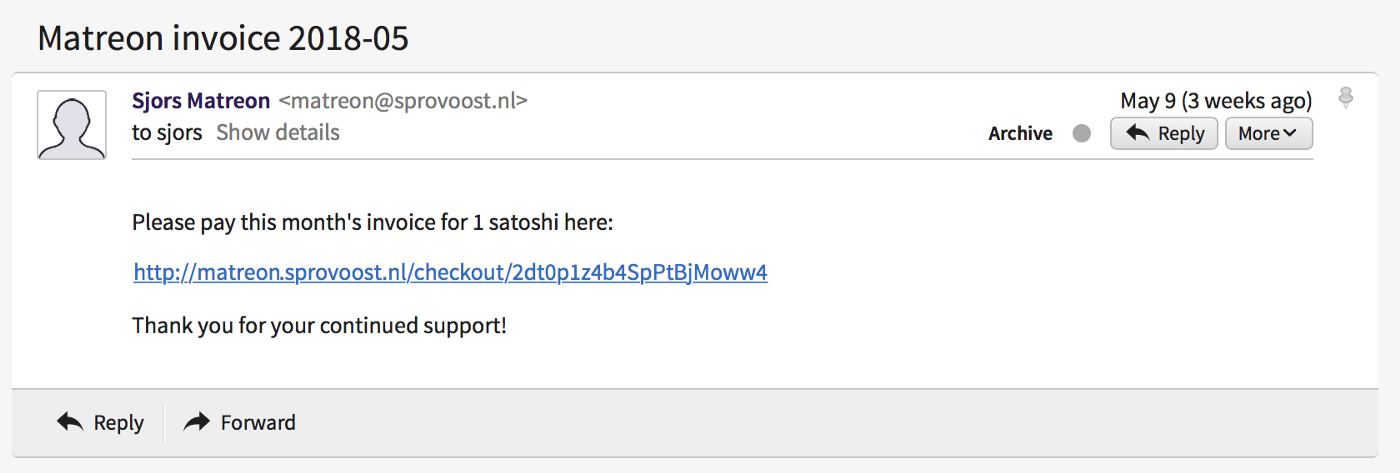Click the 'Thank you for your continued support' line
Image resolution: width=1400 pixels, height=473 pixels.
point(319,326)
